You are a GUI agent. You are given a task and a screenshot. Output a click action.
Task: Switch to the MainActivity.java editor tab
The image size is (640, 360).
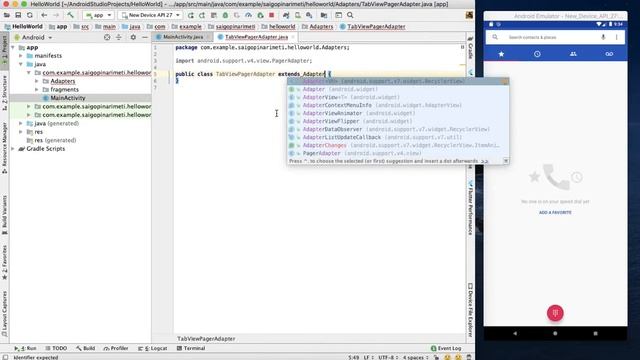coord(182,37)
